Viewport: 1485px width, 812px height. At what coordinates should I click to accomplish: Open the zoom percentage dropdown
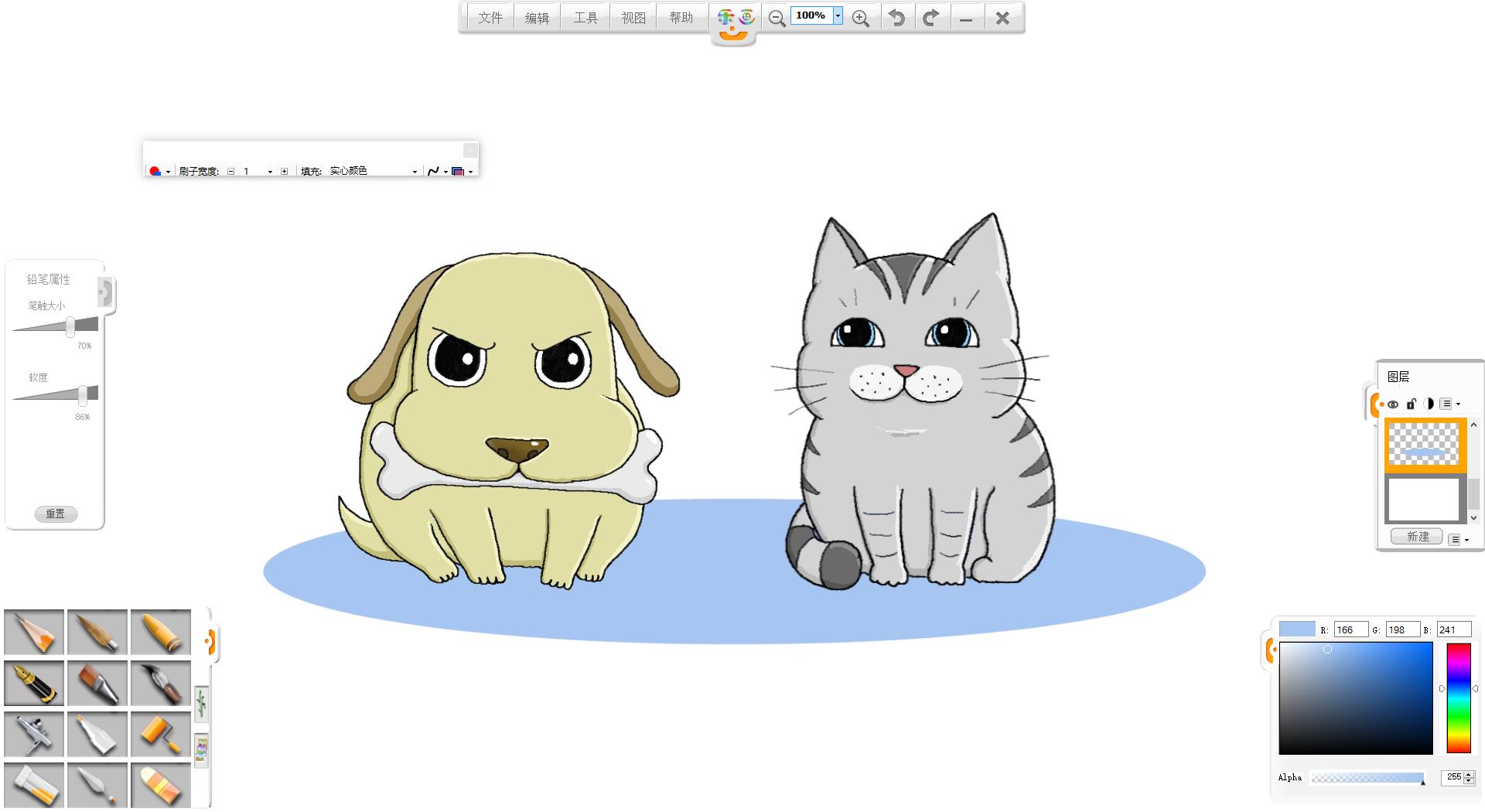[x=838, y=15]
